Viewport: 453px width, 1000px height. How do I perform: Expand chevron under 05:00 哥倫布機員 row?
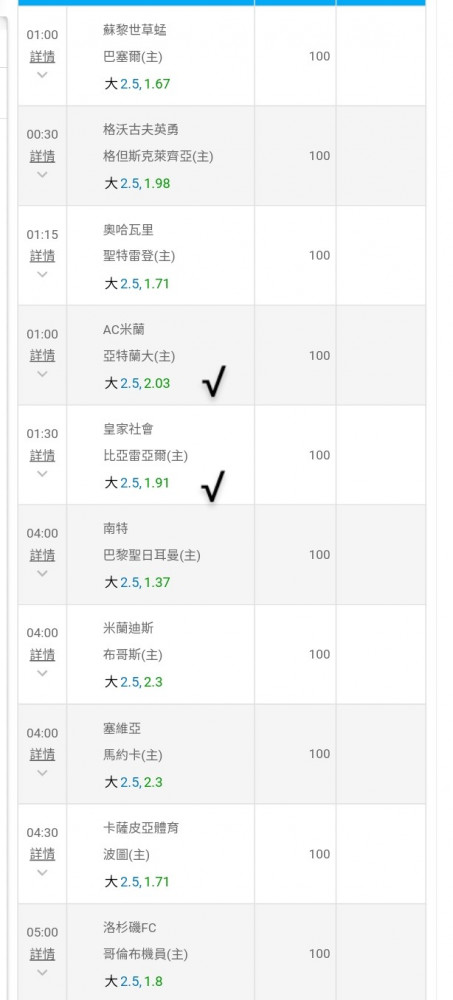click(x=42, y=972)
